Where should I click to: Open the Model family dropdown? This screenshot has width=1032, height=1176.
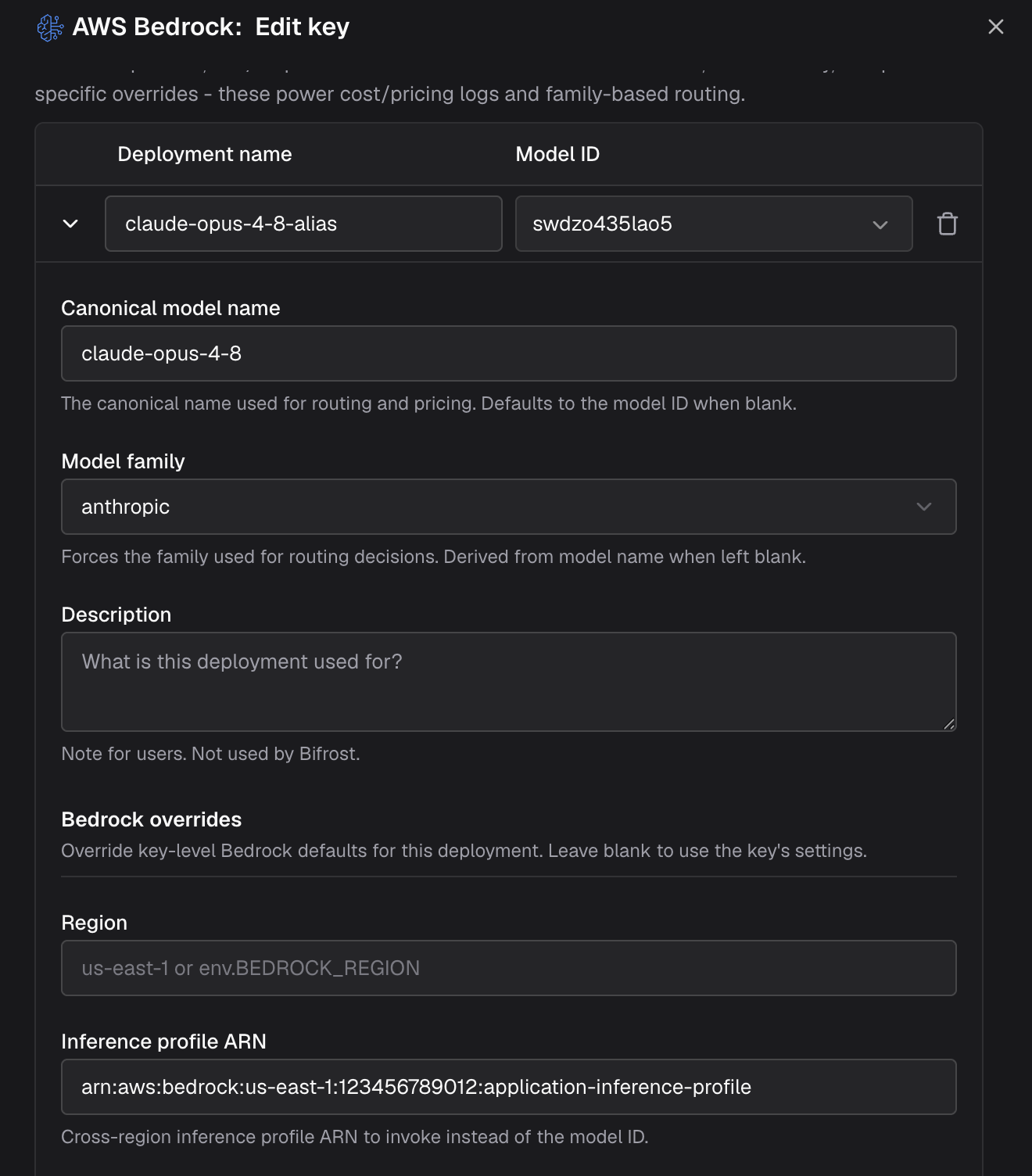[x=509, y=507]
